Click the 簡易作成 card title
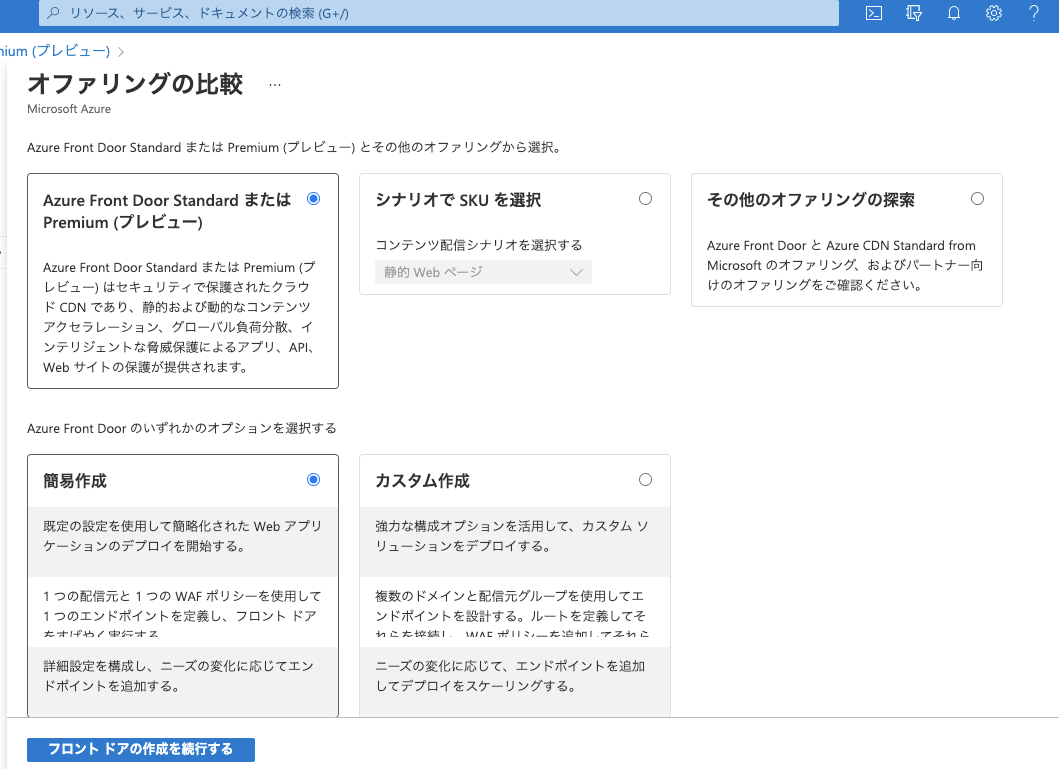 75,481
